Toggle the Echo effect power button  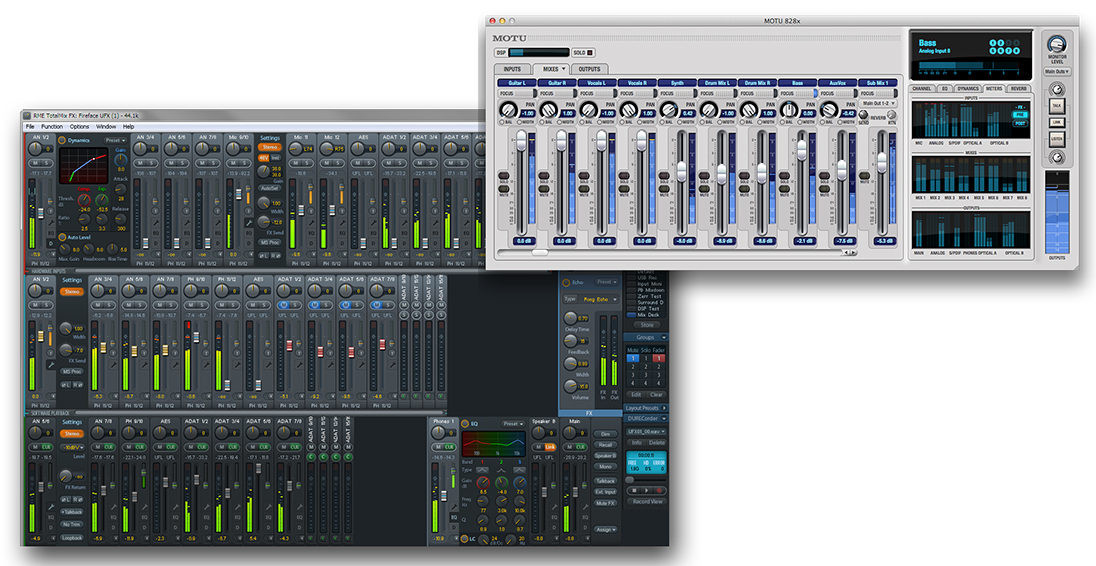pos(566,282)
